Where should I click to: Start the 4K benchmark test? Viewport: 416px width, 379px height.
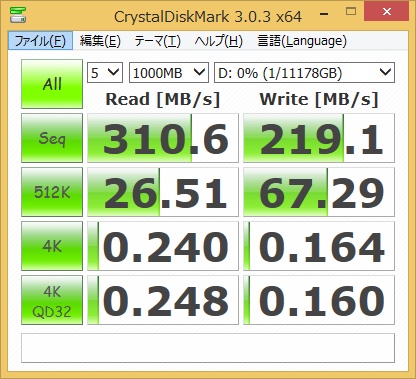click(52, 246)
